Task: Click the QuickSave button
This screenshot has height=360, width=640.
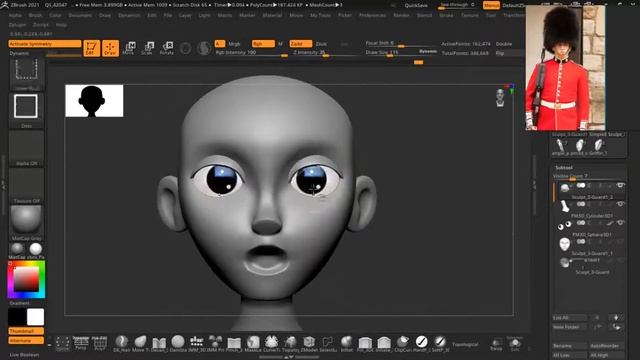Action: [416, 5]
